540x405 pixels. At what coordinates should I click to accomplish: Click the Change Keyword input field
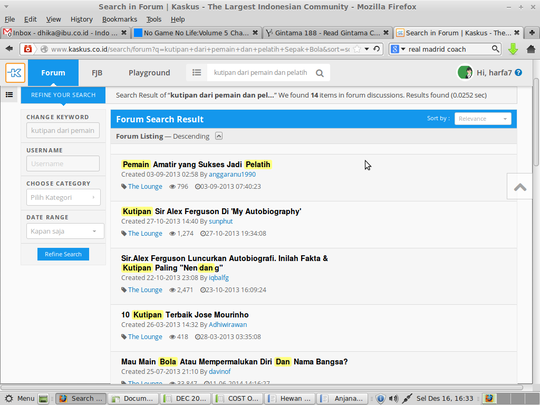[x=63, y=130]
